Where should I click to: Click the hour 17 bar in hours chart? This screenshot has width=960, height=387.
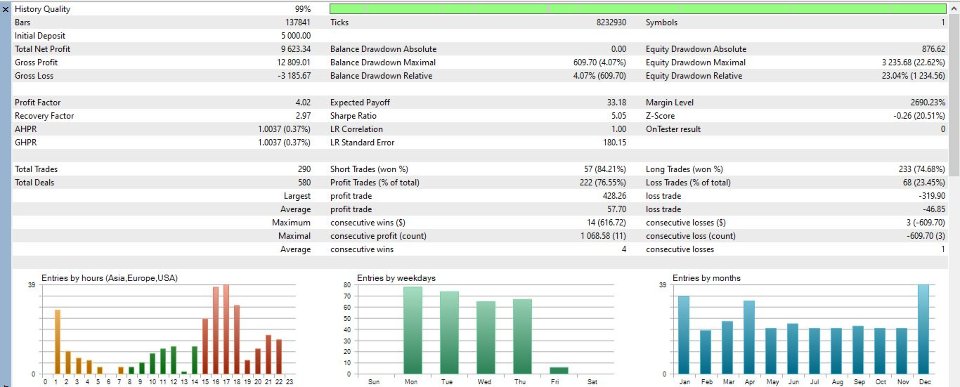coord(226,329)
